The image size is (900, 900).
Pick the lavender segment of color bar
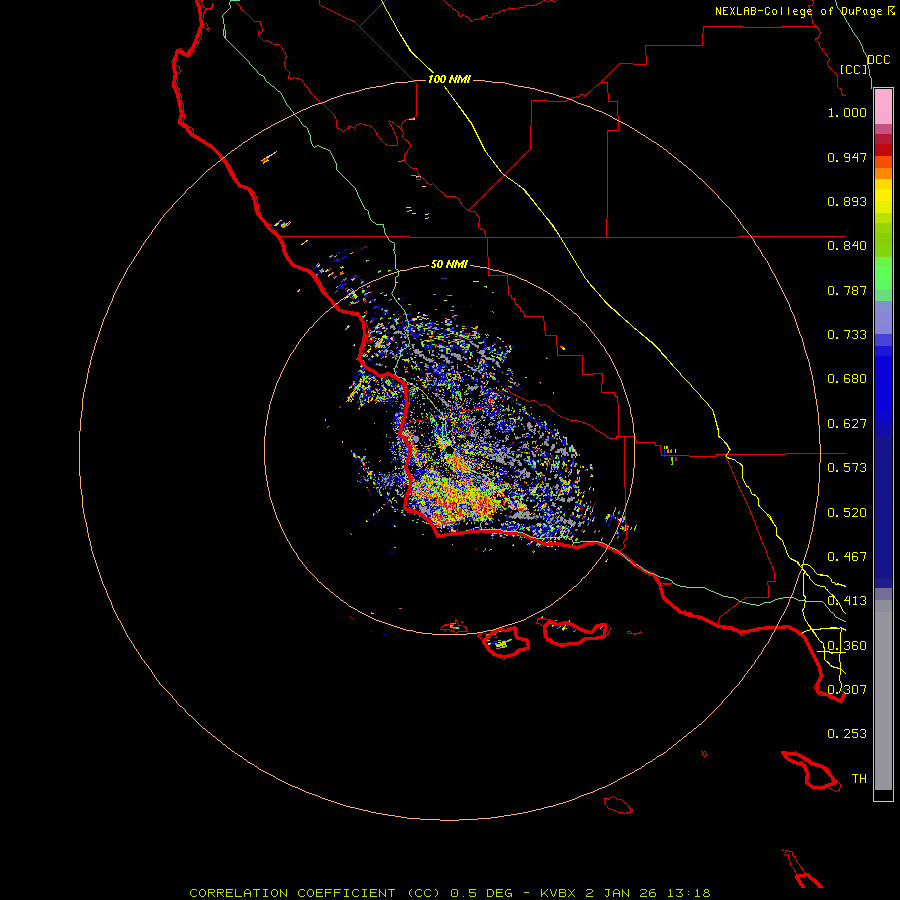pos(883,318)
